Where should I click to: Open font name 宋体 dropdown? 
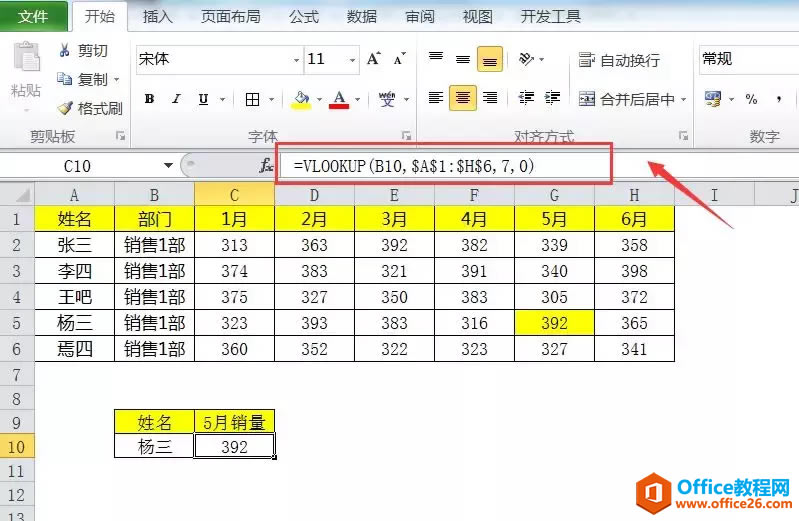pos(296,60)
